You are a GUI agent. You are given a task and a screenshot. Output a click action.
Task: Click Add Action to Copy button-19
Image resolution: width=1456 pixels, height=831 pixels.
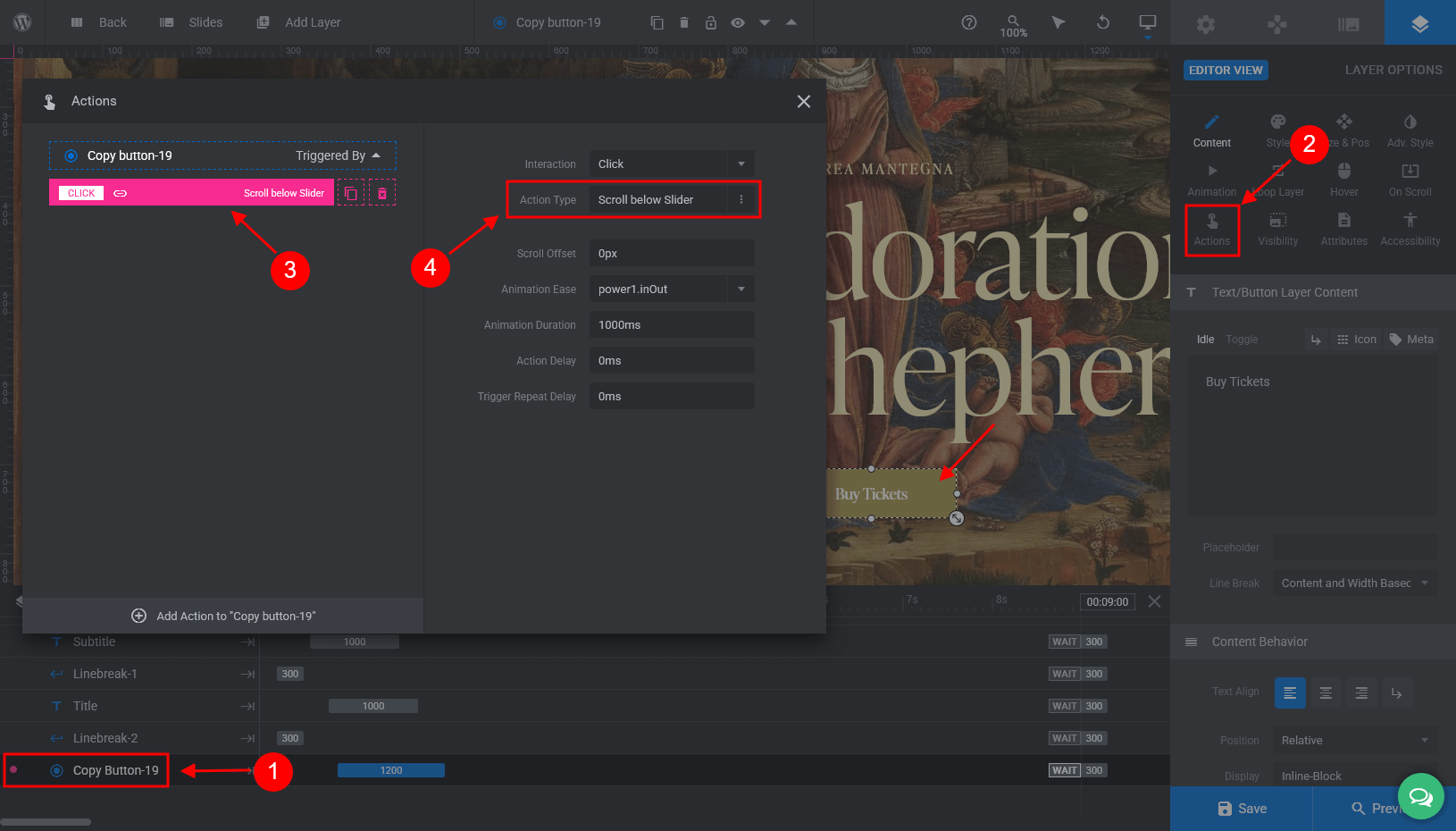(223, 616)
